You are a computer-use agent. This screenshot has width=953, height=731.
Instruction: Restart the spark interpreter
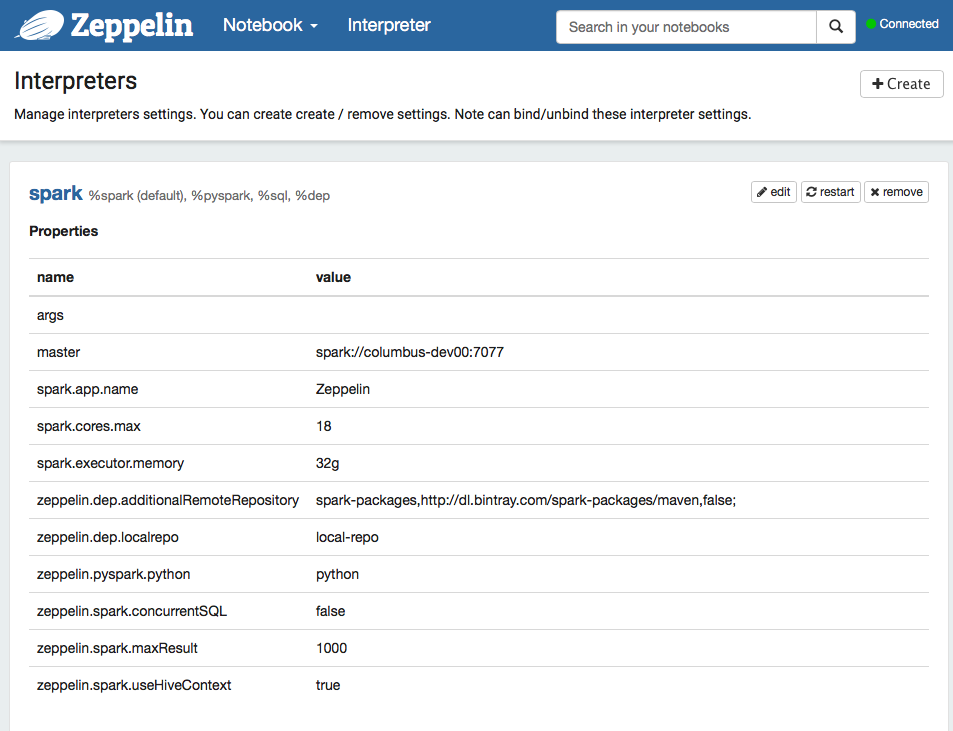coord(830,192)
